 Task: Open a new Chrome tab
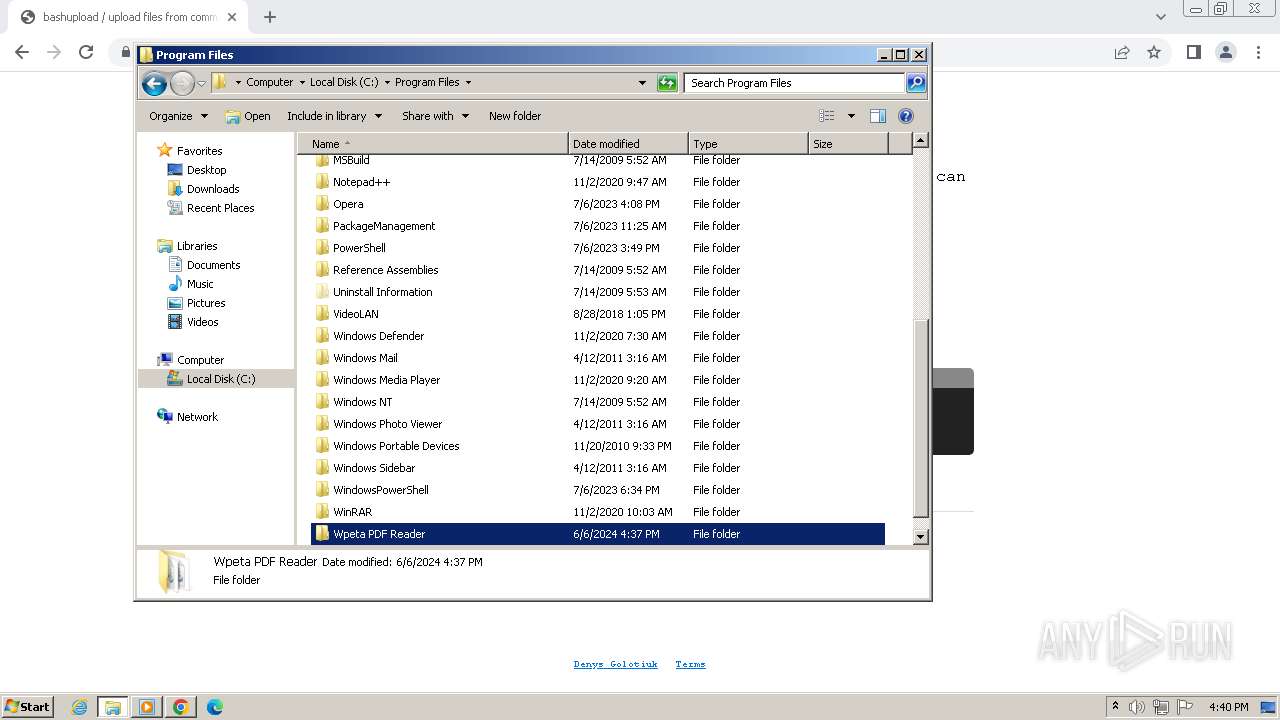tap(269, 17)
